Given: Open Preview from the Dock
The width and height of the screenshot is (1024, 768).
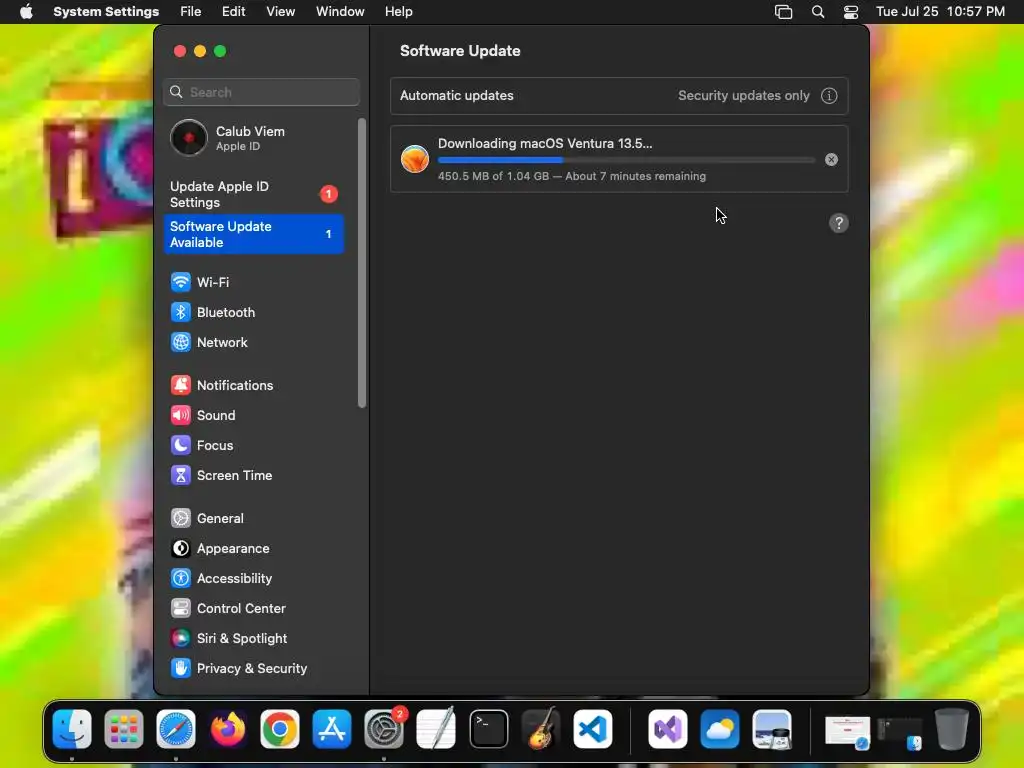Looking at the screenshot, I should tap(772, 729).
